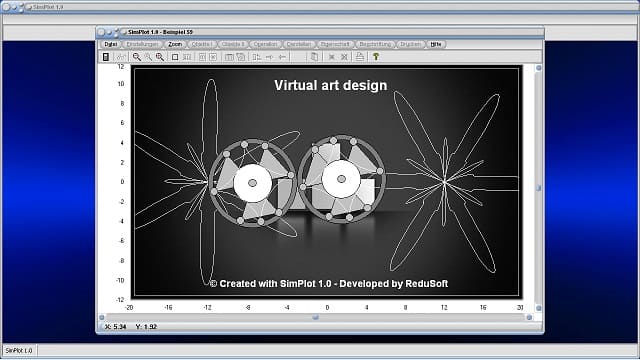Select the Zoom tab
Screen dimensions: 640x360
pos(175,44)
